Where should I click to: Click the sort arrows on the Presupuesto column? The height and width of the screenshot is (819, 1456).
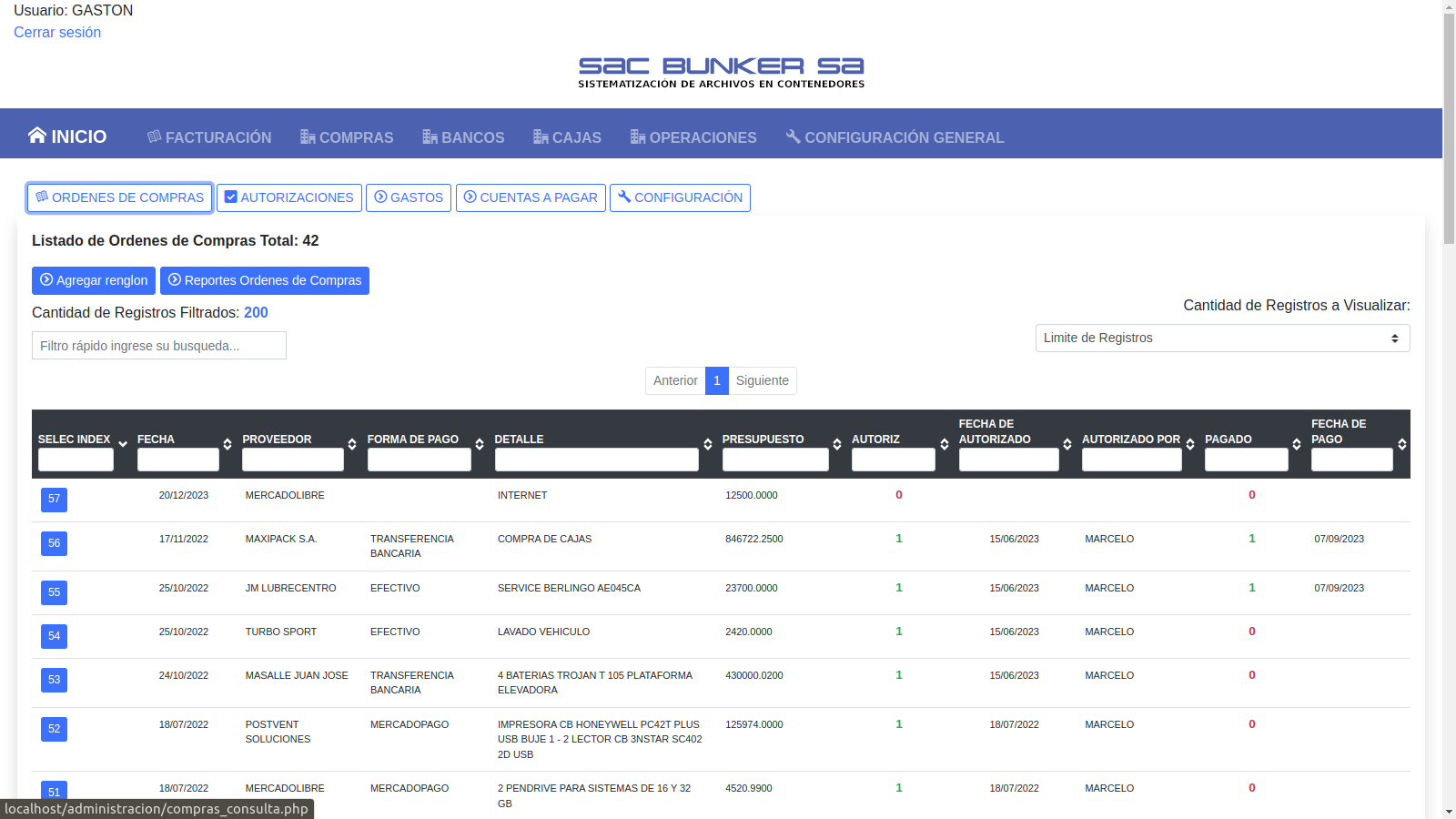pos(836,444)
